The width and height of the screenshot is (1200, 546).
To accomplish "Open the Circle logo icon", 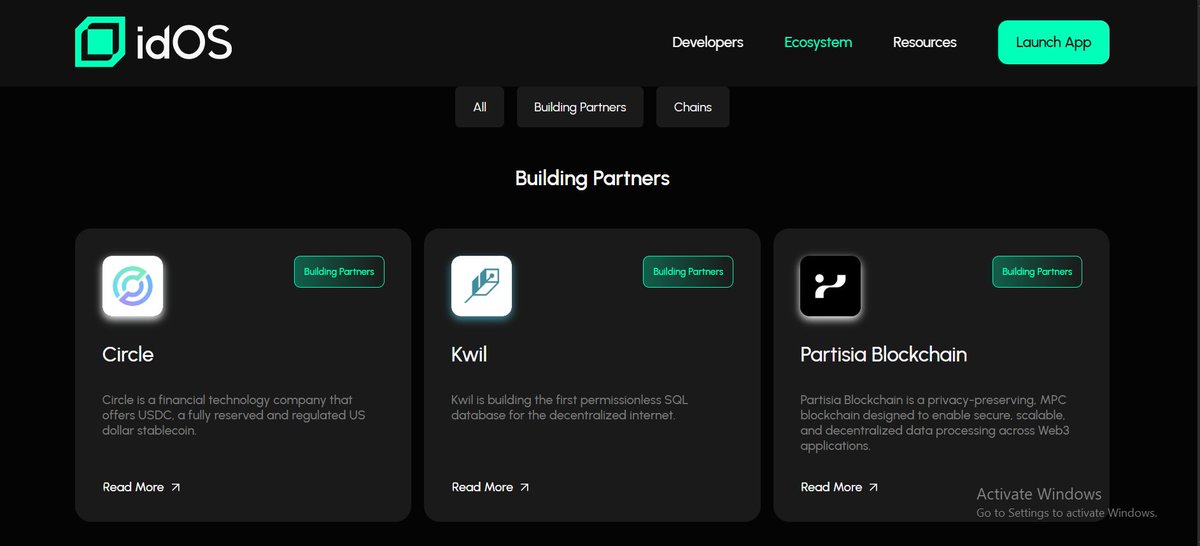I will pyautogui.click(x=132, y=286).
